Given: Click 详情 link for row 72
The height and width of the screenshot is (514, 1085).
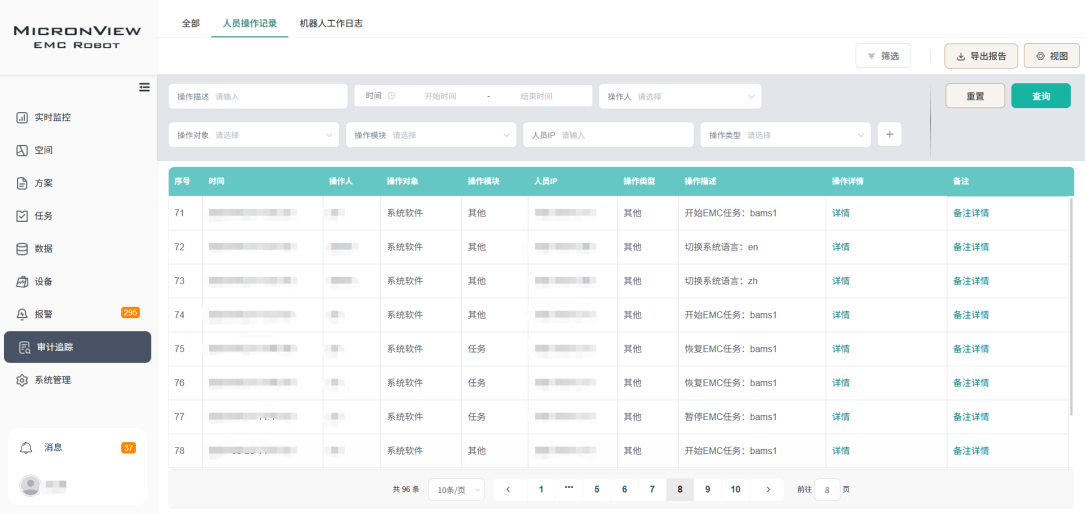Looking at the screenshot, I should (840, 247).
